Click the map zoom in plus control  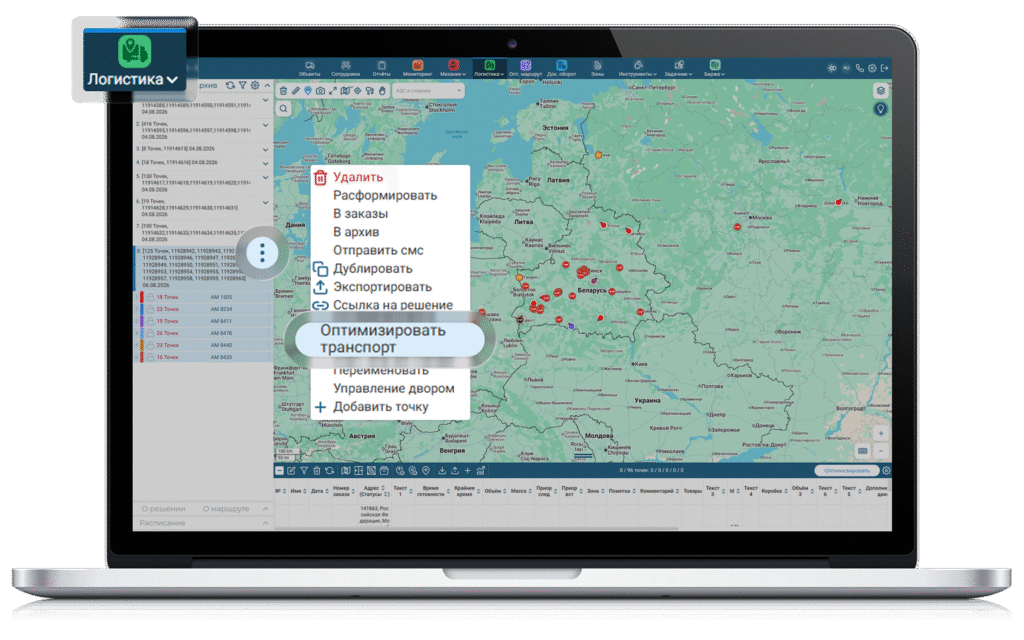pos(880,434)
